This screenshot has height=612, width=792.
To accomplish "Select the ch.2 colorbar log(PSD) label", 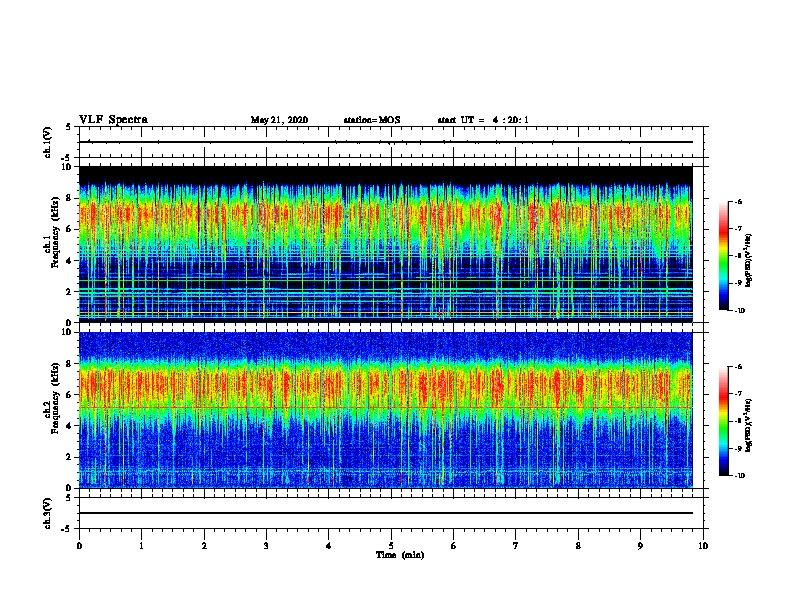I will (x=749, y=425).
